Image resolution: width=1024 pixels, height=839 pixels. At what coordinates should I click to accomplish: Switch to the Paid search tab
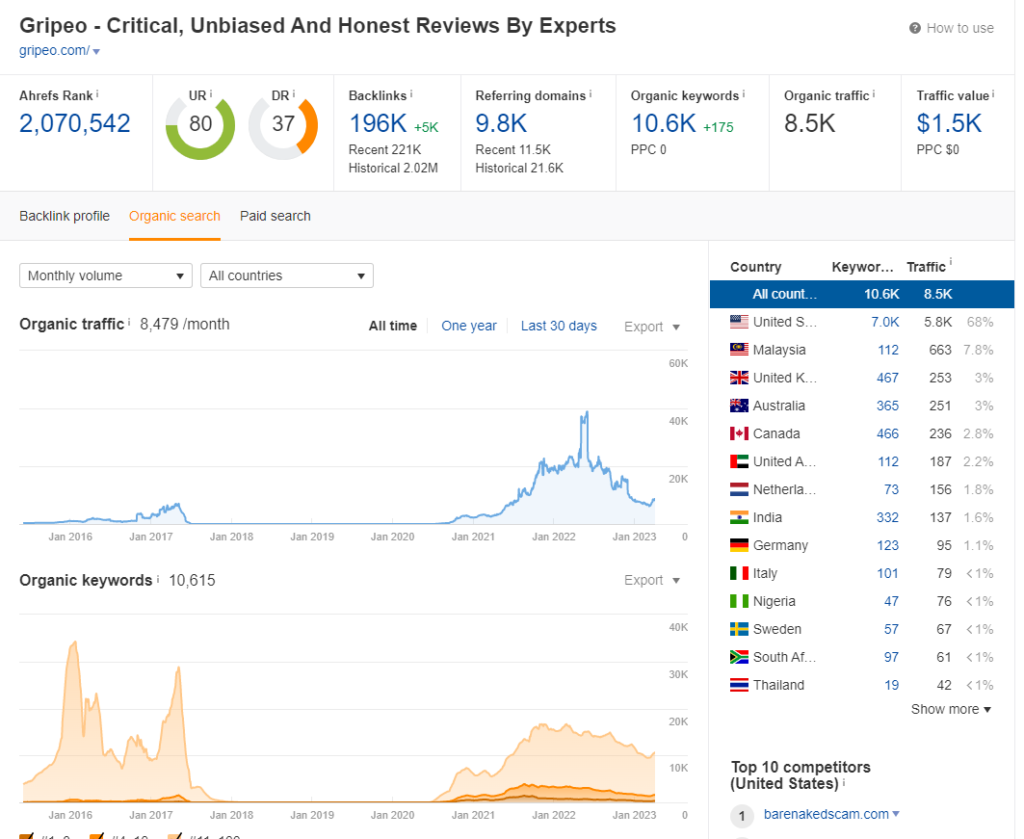tap(275, 216)
